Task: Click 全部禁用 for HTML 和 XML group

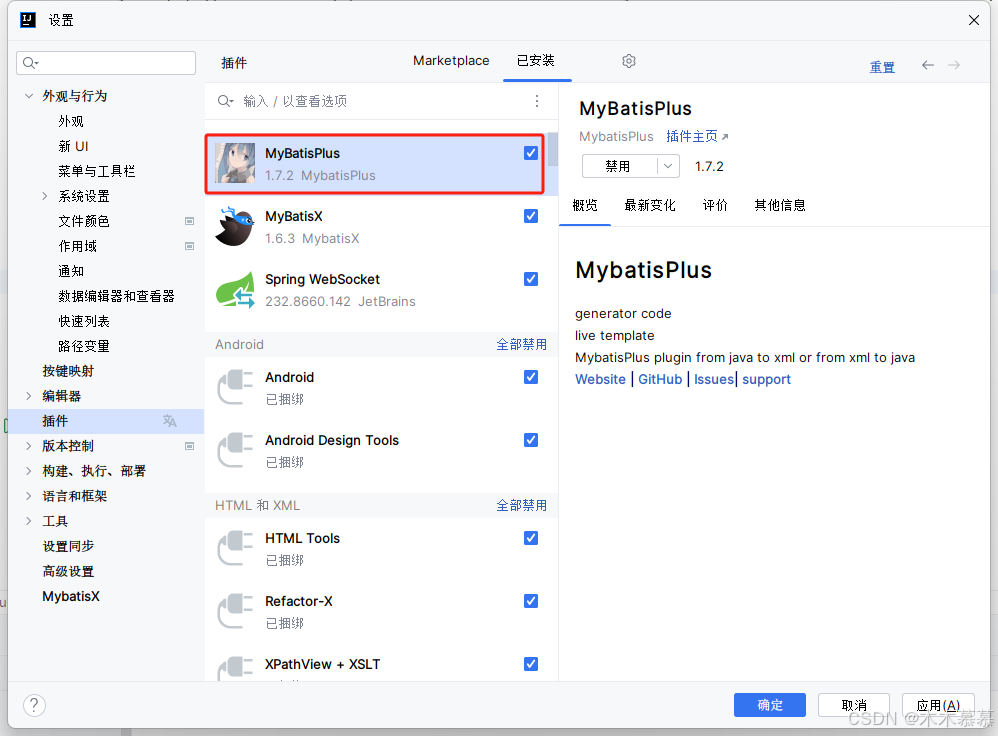Action: tap(521, 506)
